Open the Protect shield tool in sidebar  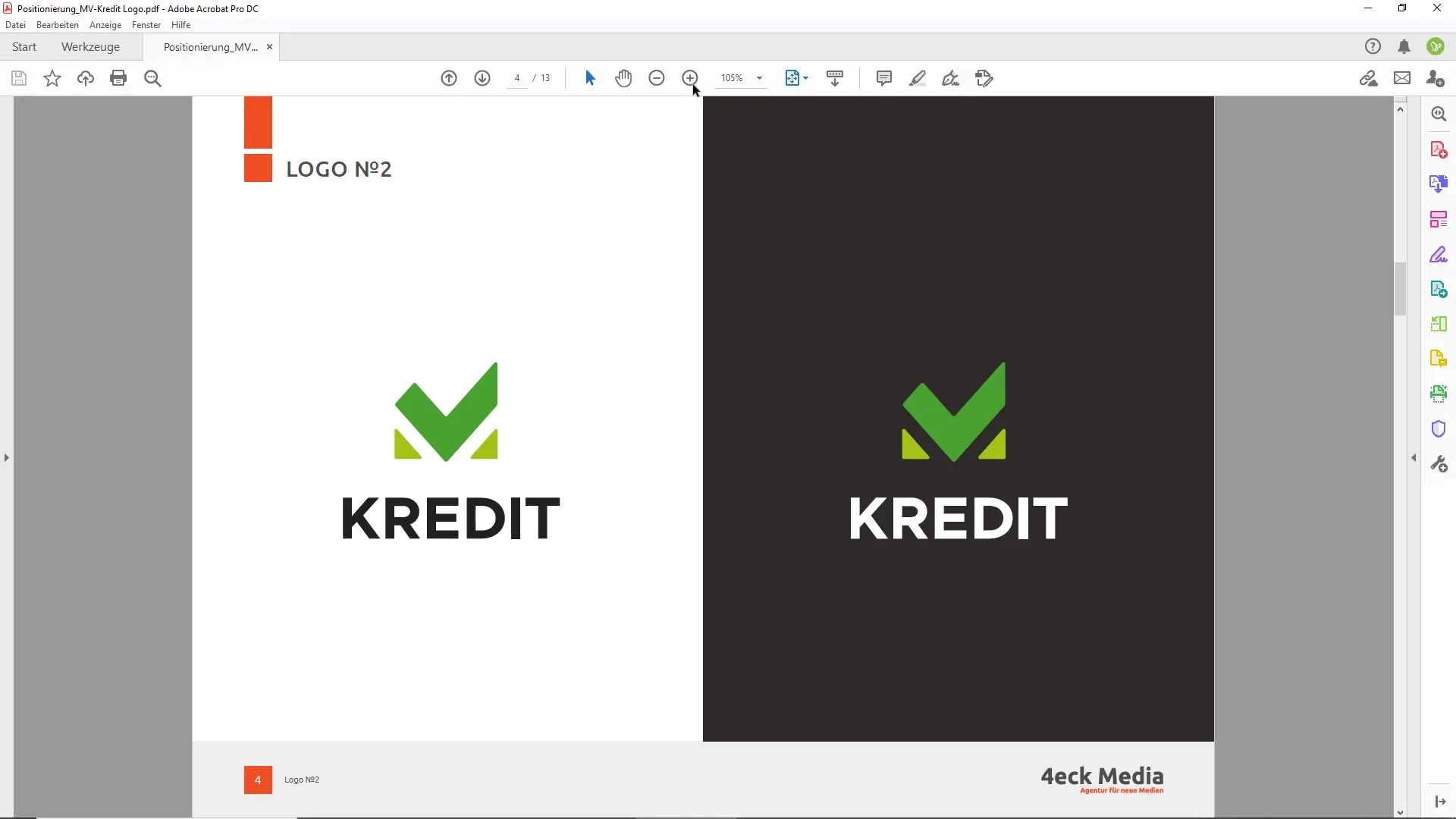pyautogui.click(x=1439, y=429)
